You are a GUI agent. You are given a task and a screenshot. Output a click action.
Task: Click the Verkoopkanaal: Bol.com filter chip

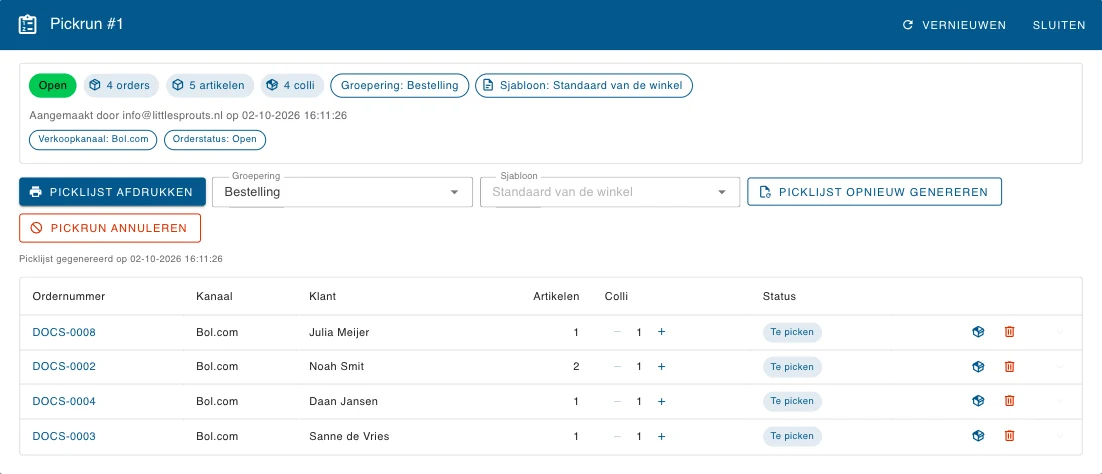point(93,139)
